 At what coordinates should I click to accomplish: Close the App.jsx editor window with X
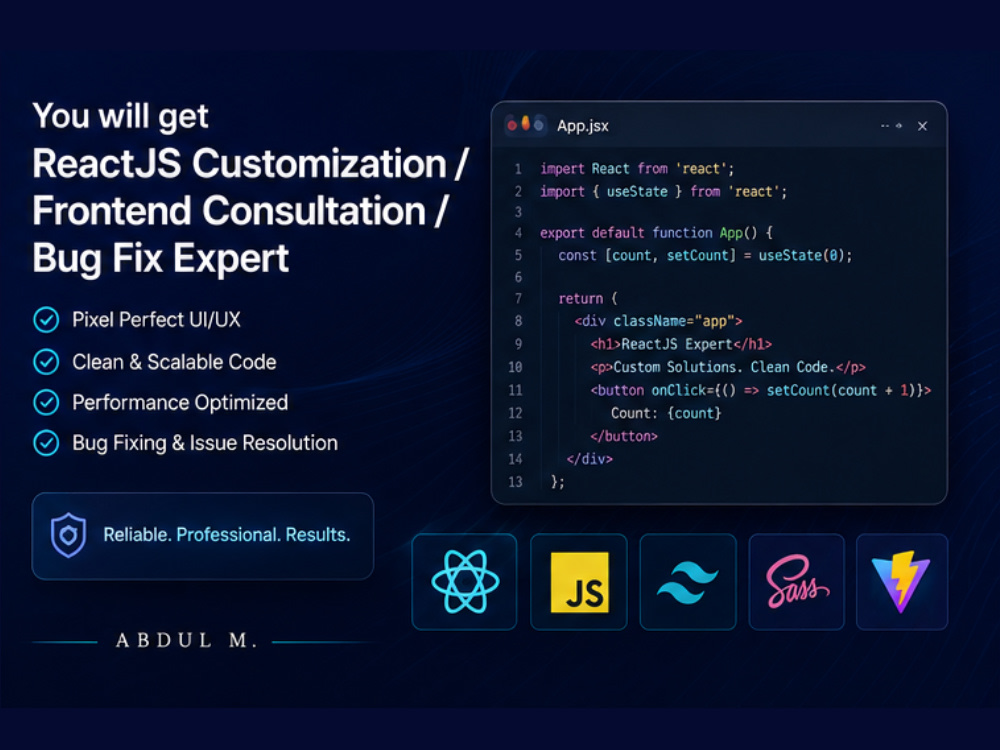pyautogui.click(x=922, y=126)
